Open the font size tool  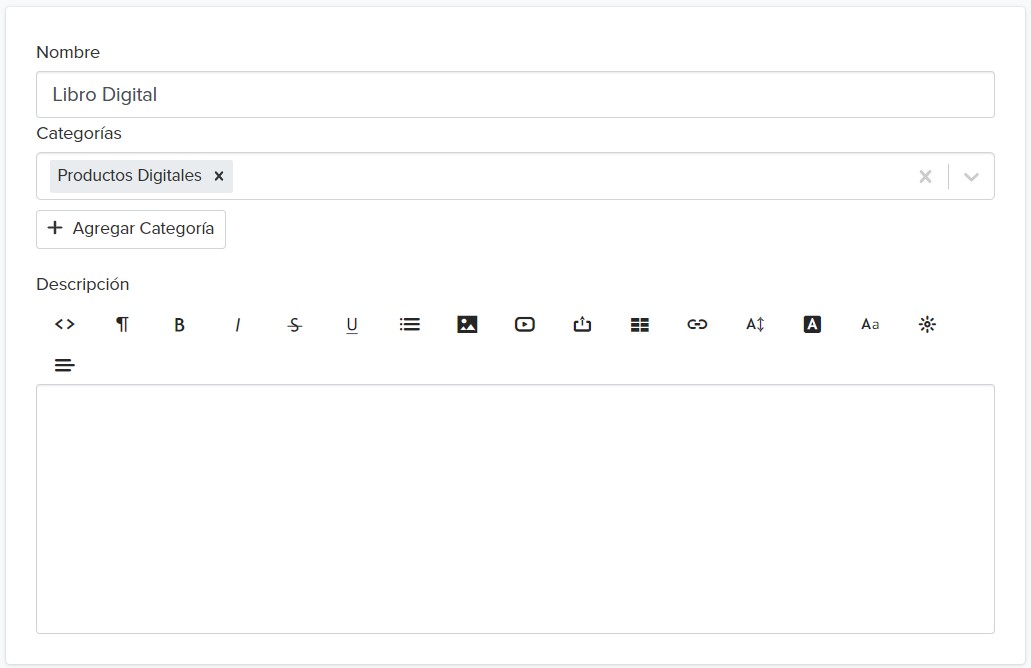click(755, 324)
